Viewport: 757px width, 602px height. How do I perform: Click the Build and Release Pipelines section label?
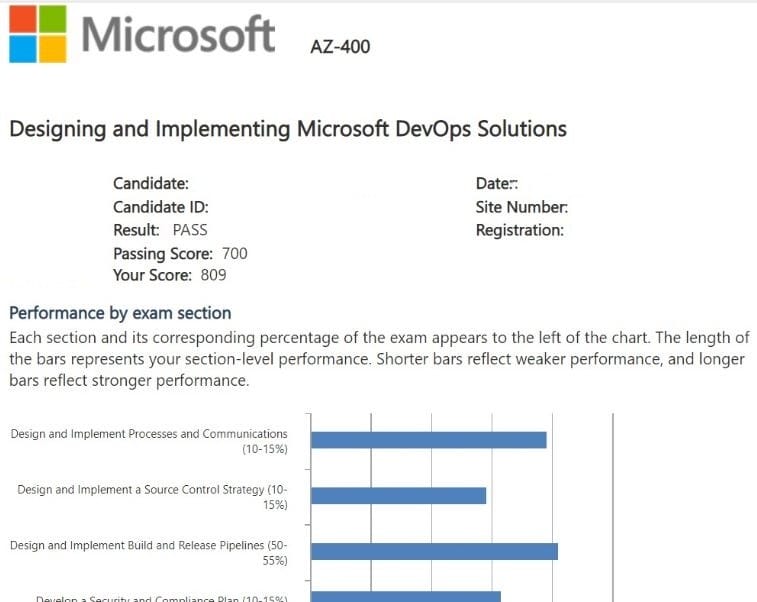(x=149, y=553)
